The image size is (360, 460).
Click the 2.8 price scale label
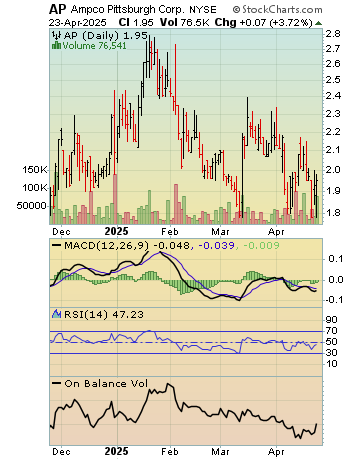333,34
